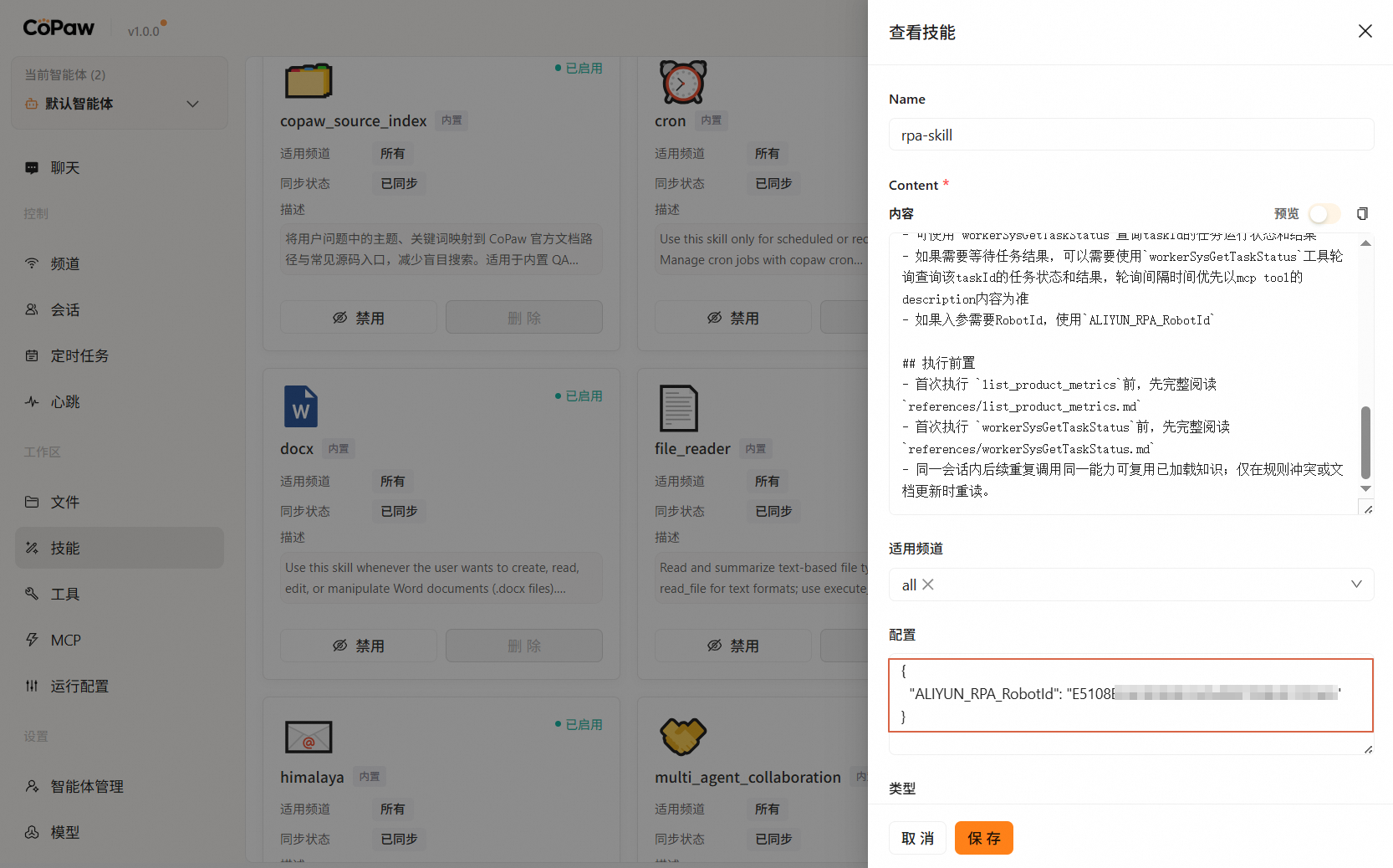Click the icon beside 智能体管理

[x=32, y=786]
